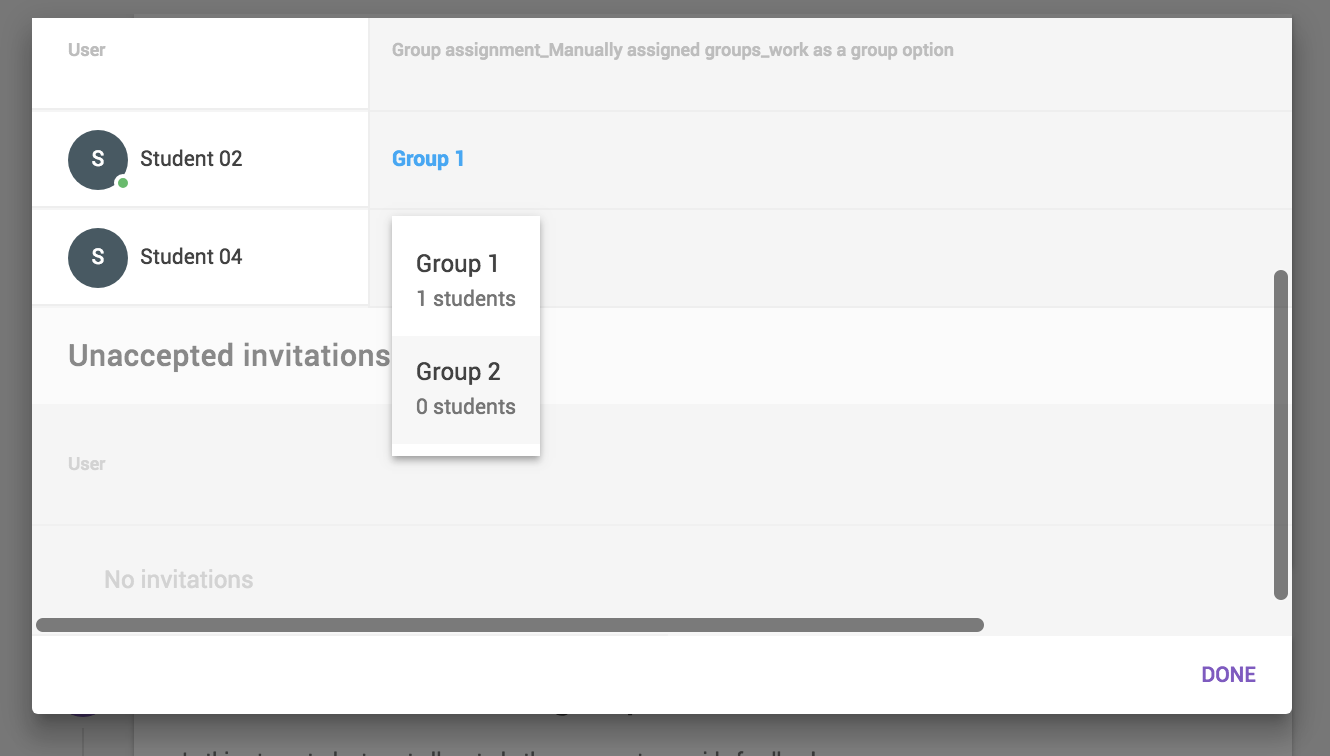The image size is (1330, 756).
Task: Choose Group 2 with 0 students
Action: [x=465, y=388]
